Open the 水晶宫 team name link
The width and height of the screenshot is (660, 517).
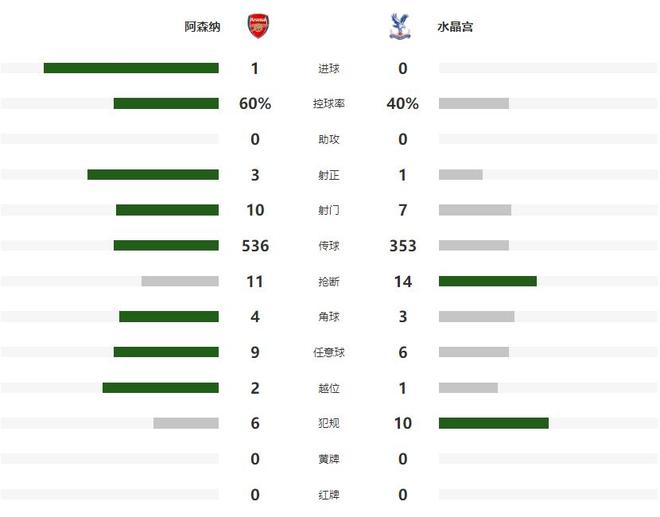(x=455, y=28)
